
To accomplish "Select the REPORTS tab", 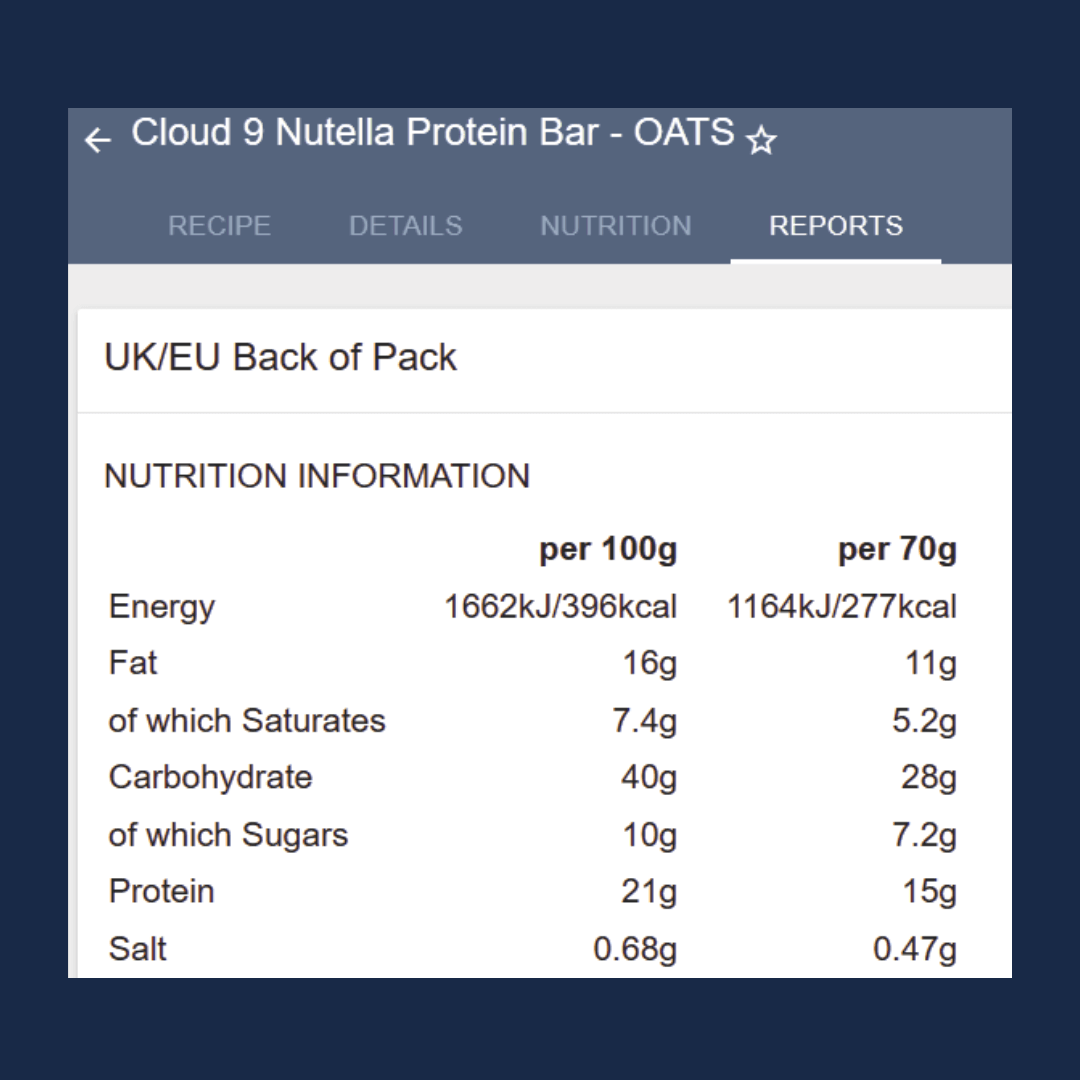I will [835, 226].
